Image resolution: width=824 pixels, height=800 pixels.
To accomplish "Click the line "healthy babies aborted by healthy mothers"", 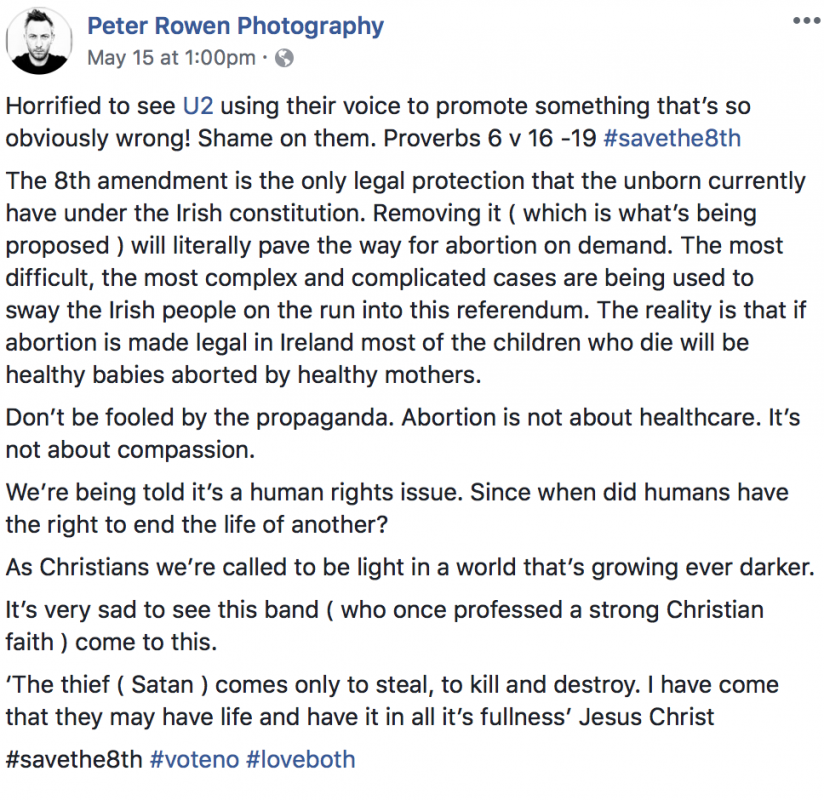I will pos(243,375).
